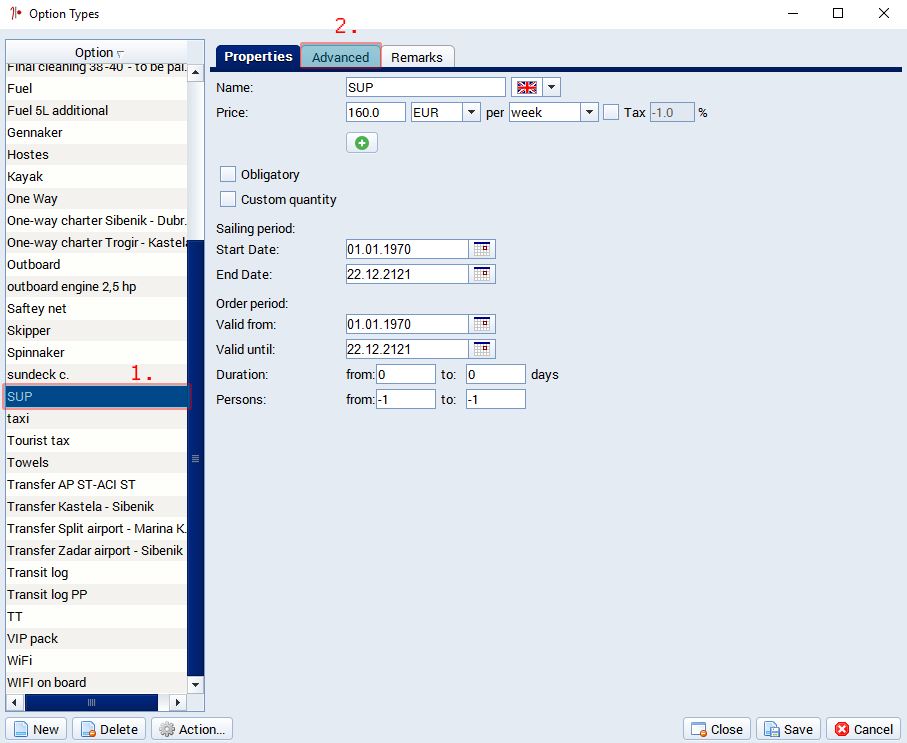Switch to the Advanced tab

coord(341,57)
